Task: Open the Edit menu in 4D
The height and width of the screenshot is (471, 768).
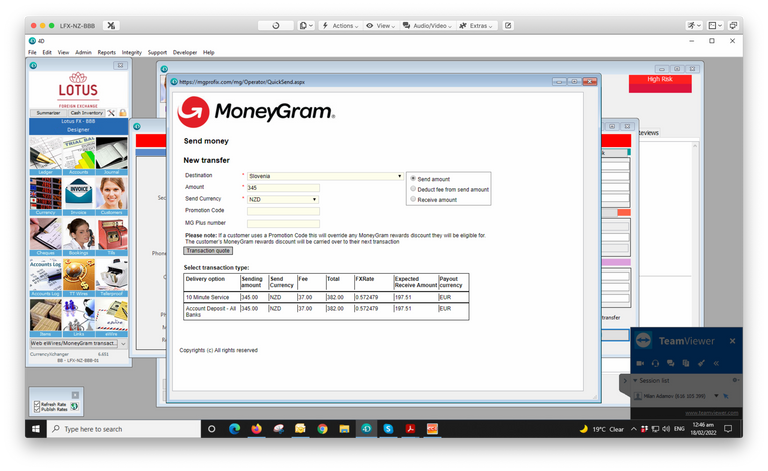Action: (47, 52)
